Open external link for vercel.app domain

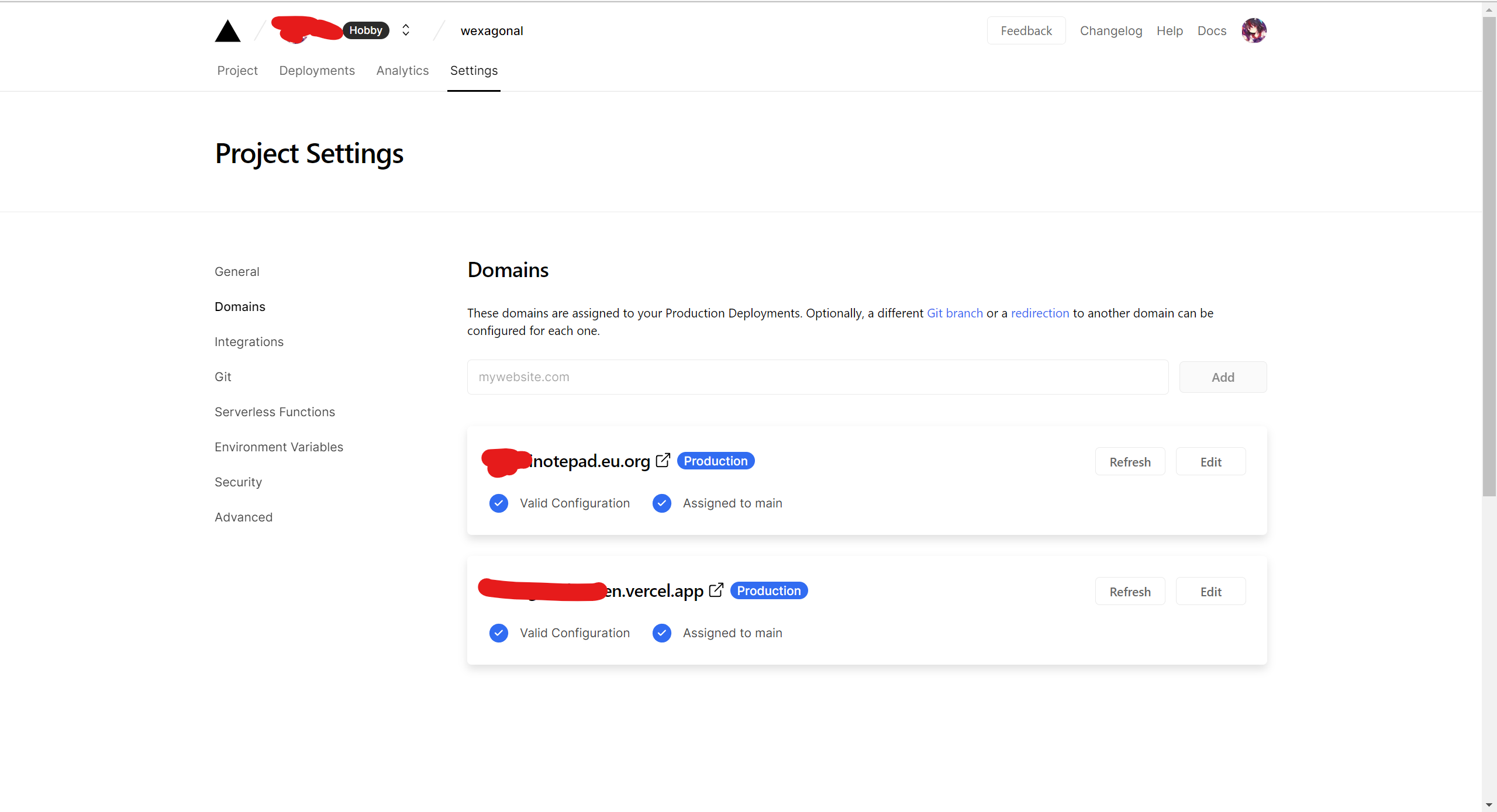[716, 590]
